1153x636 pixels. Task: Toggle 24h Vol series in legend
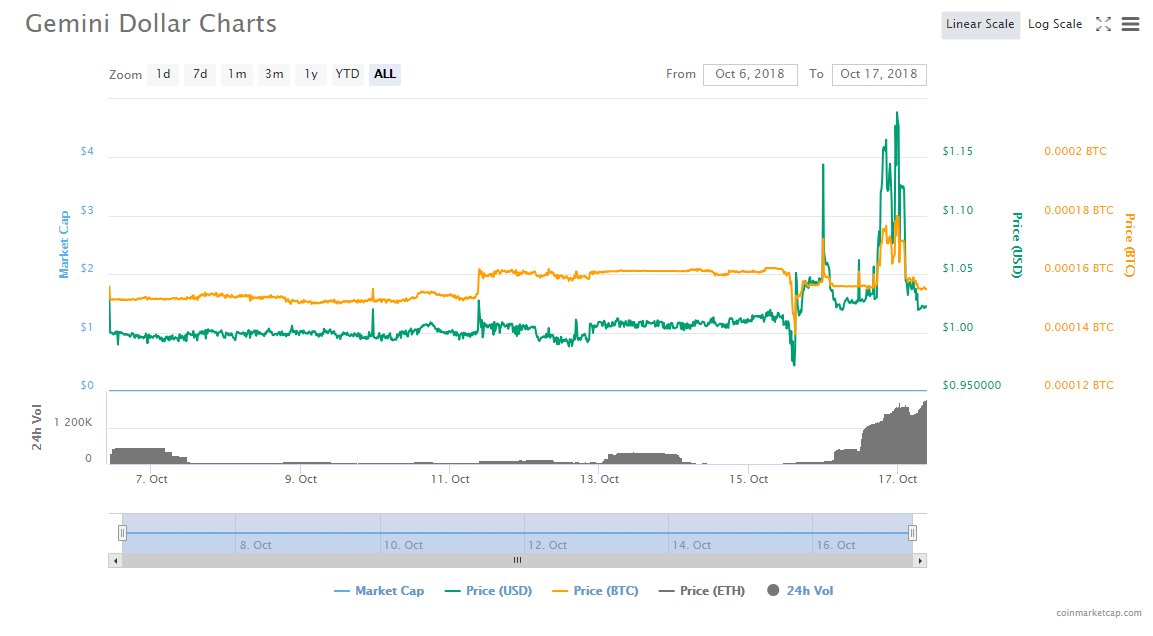pos(800,590)
